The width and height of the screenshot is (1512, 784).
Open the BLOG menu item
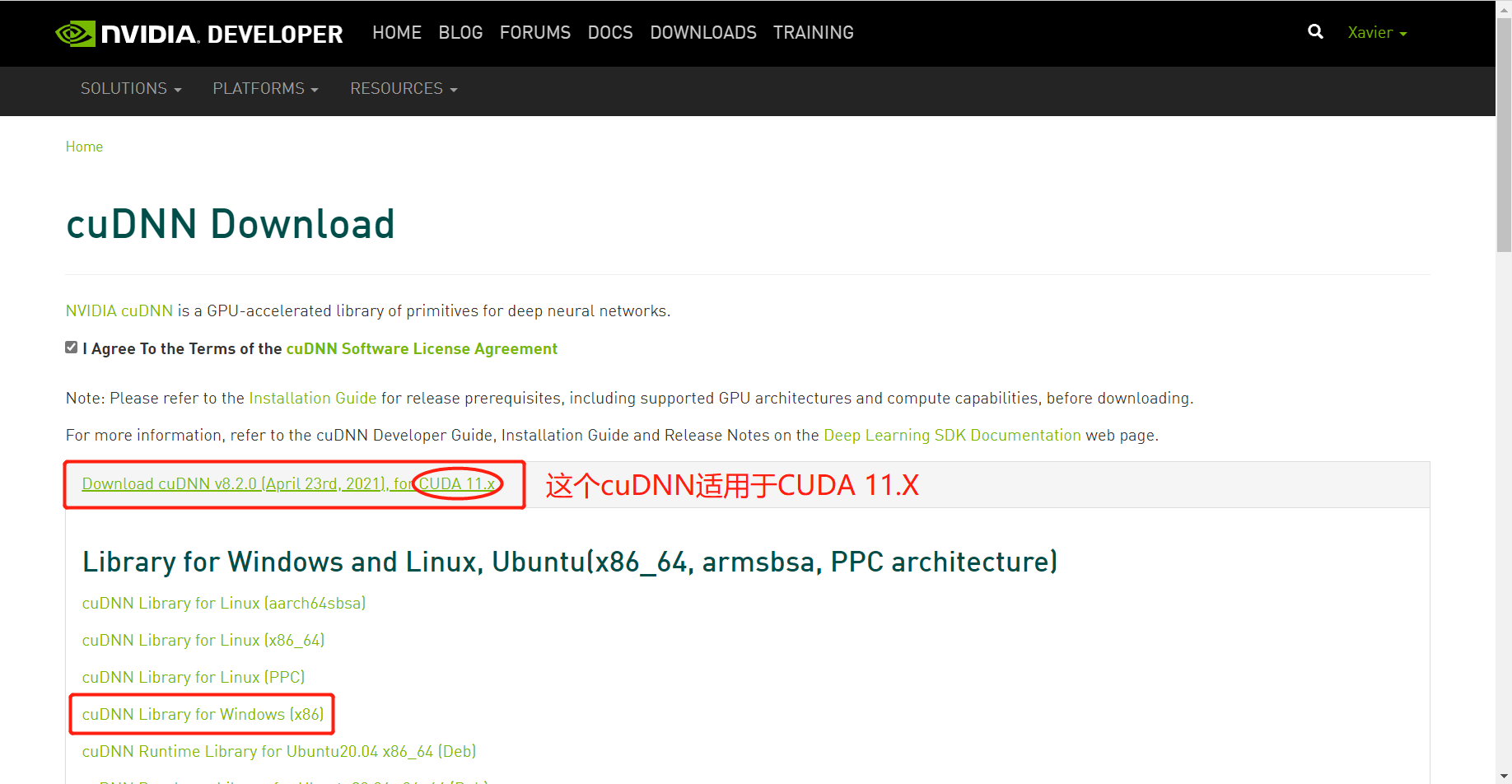(460, 33)
